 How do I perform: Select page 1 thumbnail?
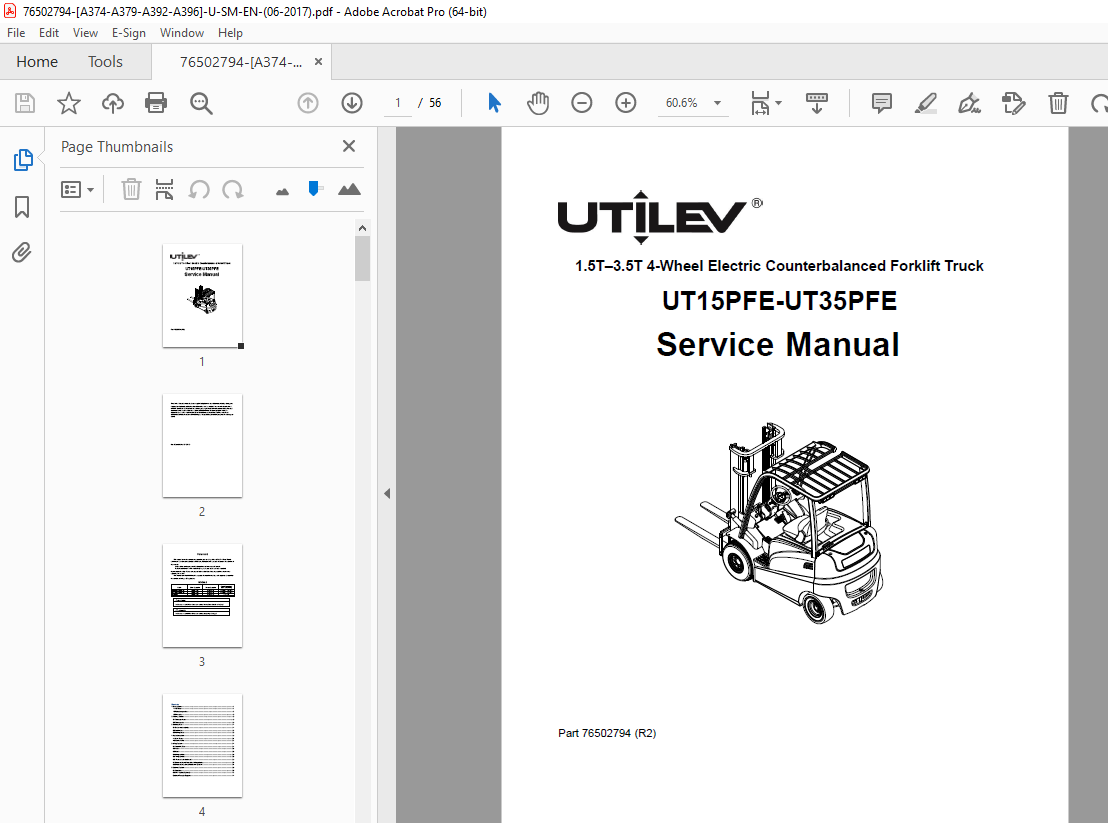tap(202, 296)
